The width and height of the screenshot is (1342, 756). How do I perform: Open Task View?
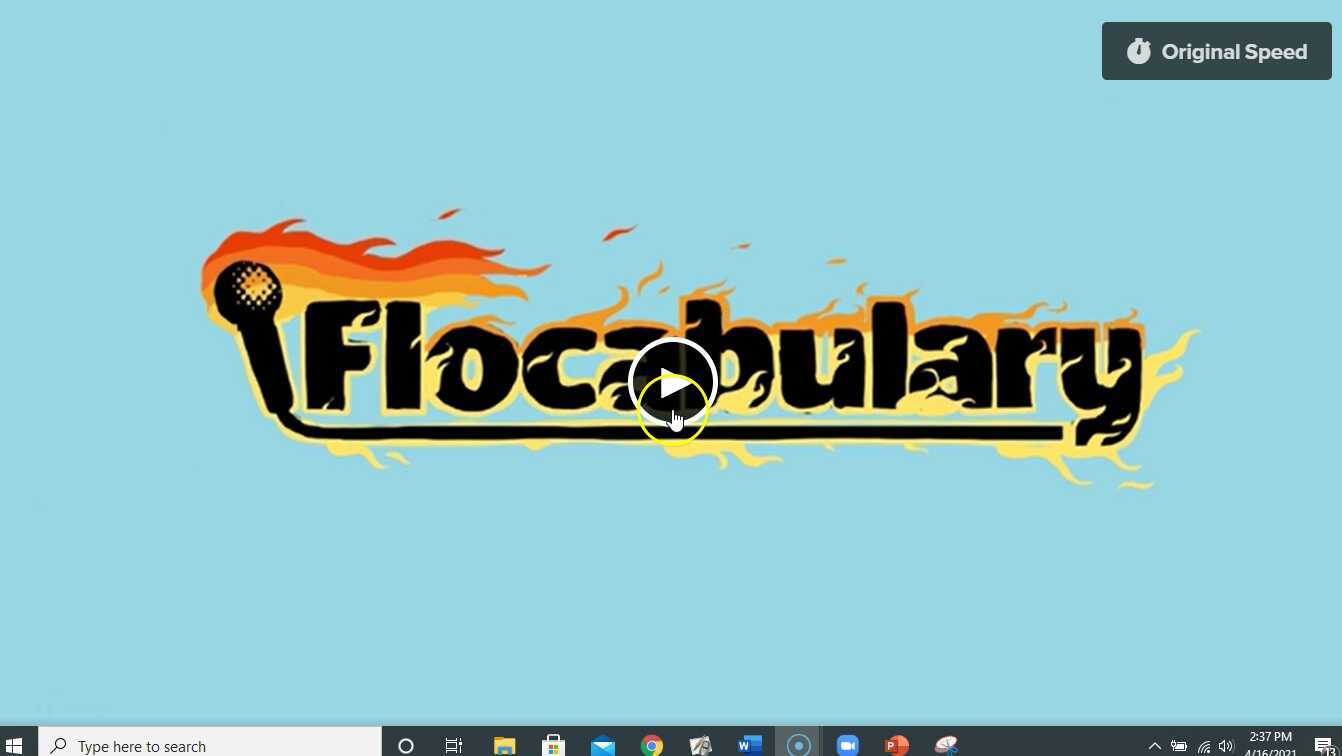453,745
